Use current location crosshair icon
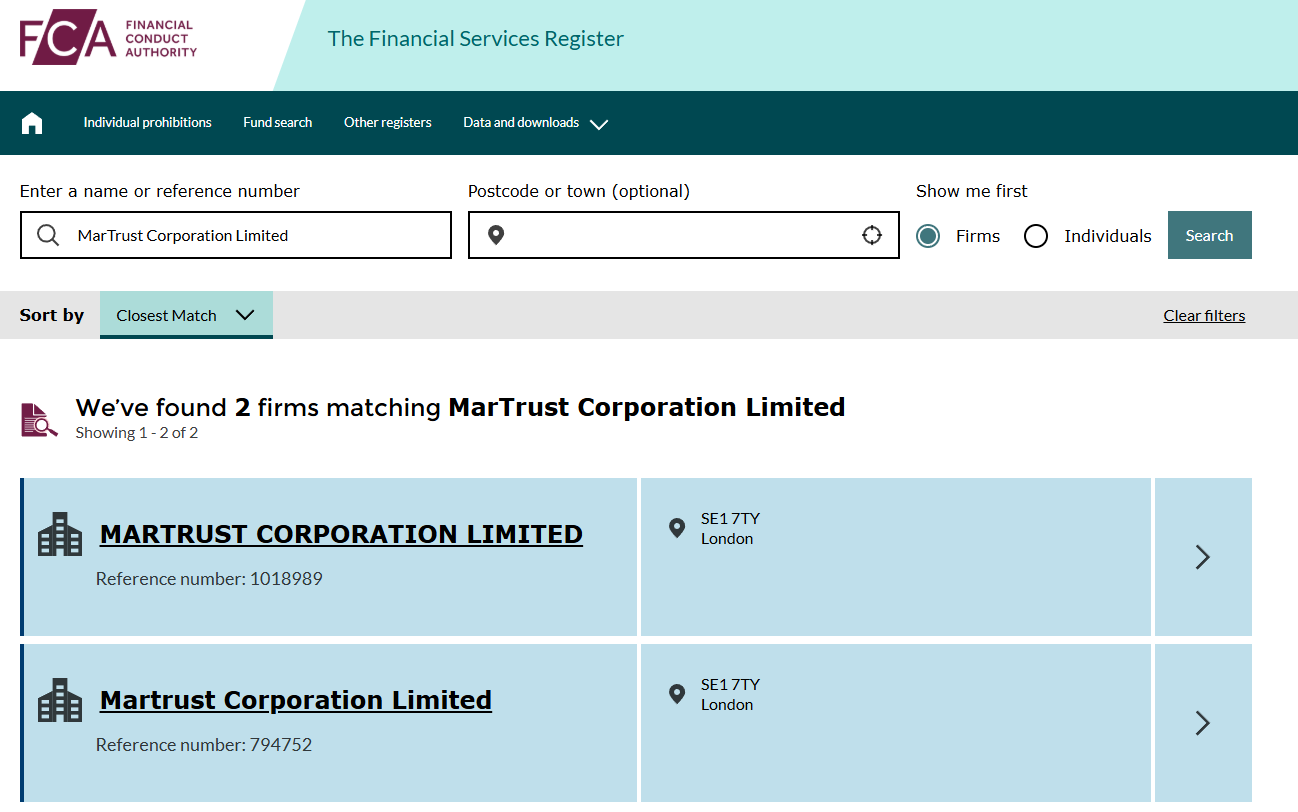This screenshot has width=1298, height=812. [x=872, y=235]
